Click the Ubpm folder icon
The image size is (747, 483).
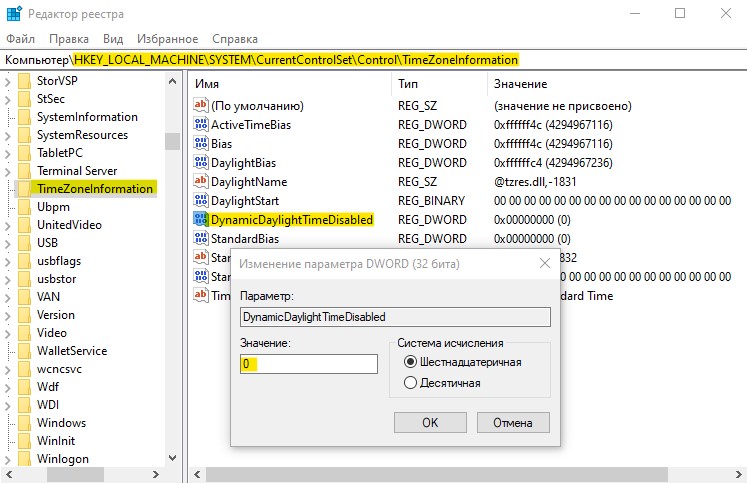coord(24,207)
